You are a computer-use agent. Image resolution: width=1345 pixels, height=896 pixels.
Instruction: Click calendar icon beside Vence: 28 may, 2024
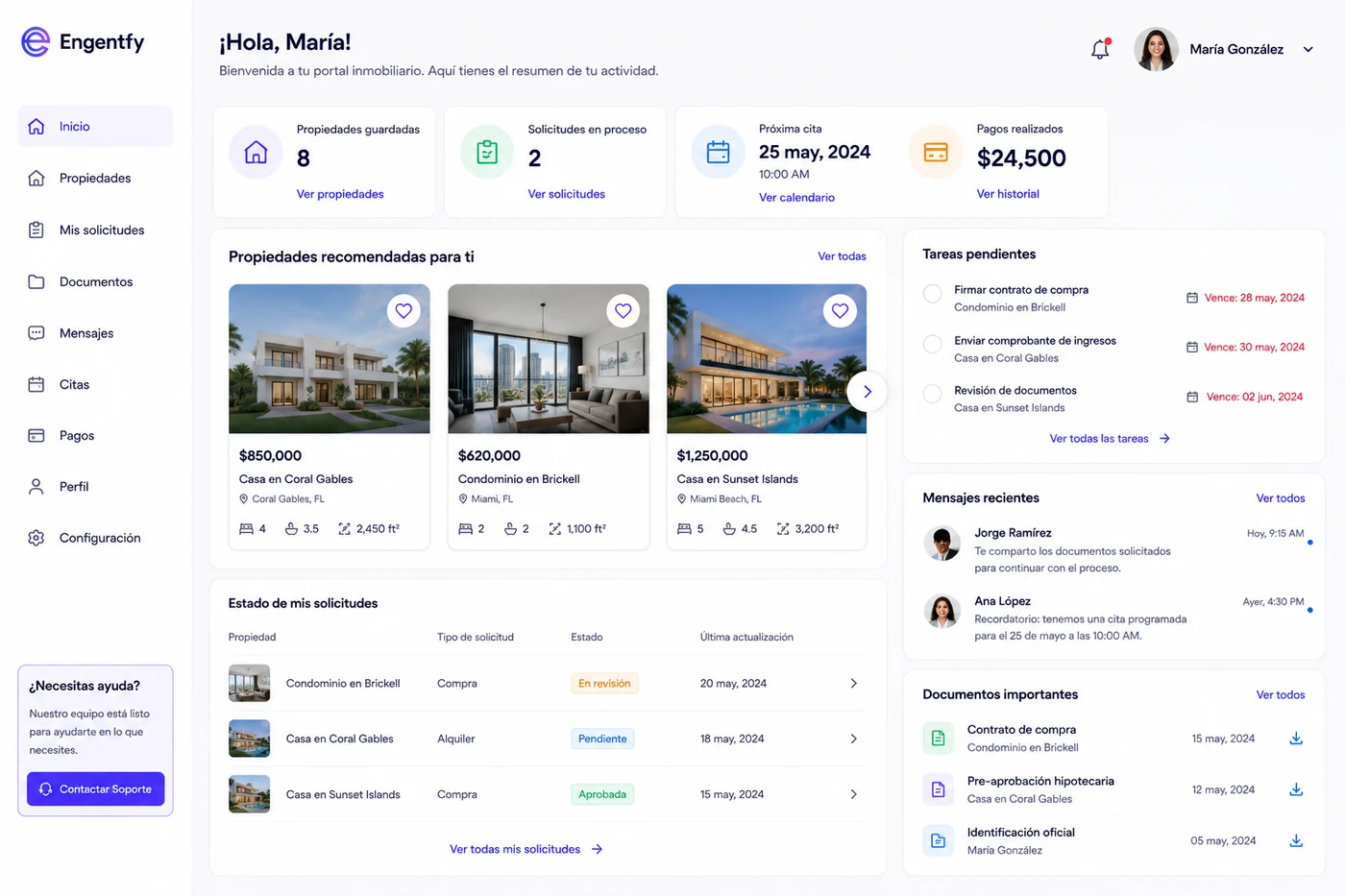(x=1192, y=298)
